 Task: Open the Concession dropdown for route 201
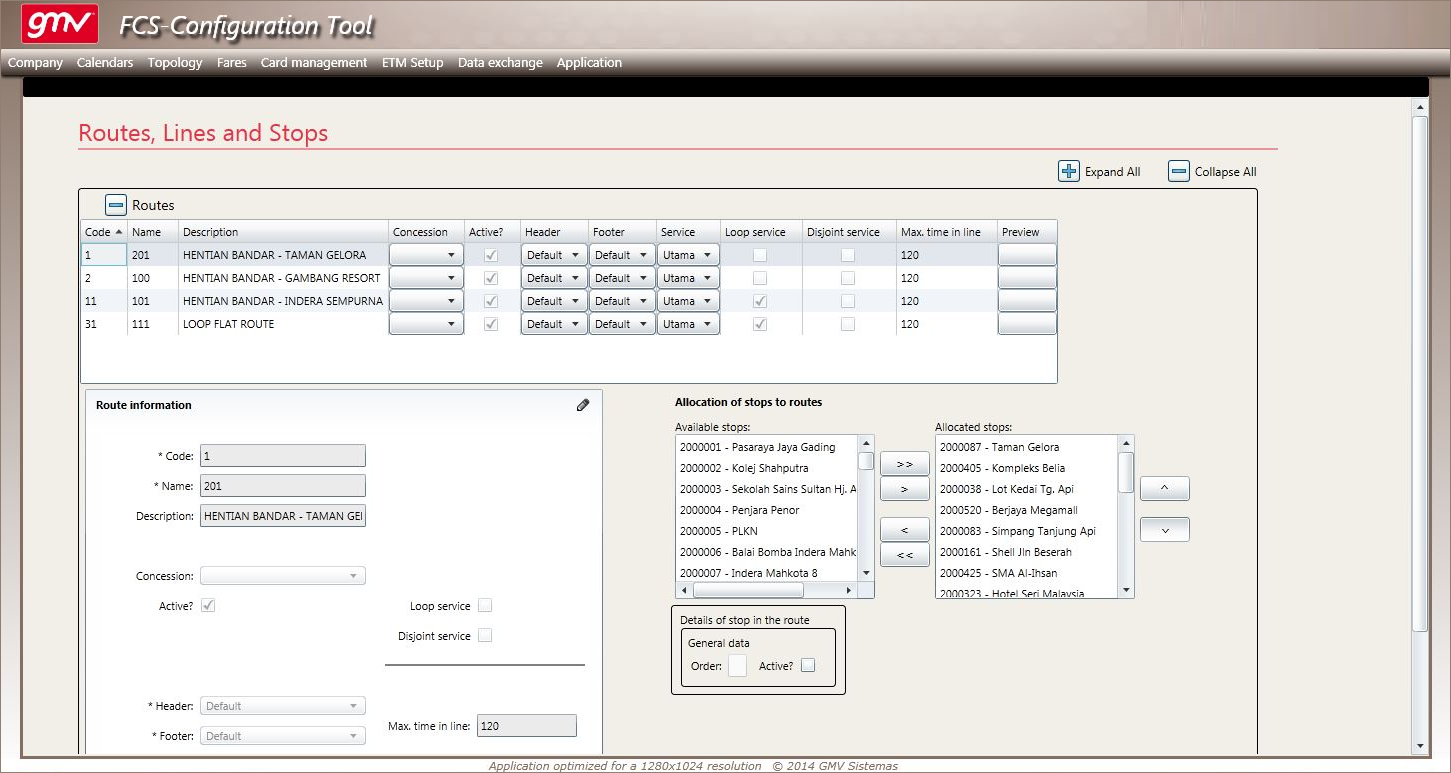(426, 255)
